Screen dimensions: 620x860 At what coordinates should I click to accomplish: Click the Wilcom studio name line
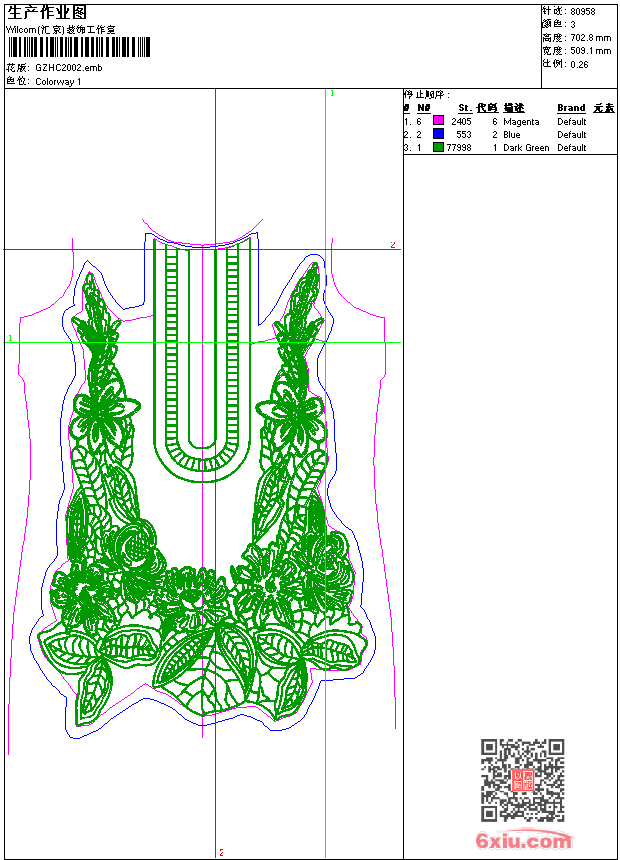coord(60,30)
